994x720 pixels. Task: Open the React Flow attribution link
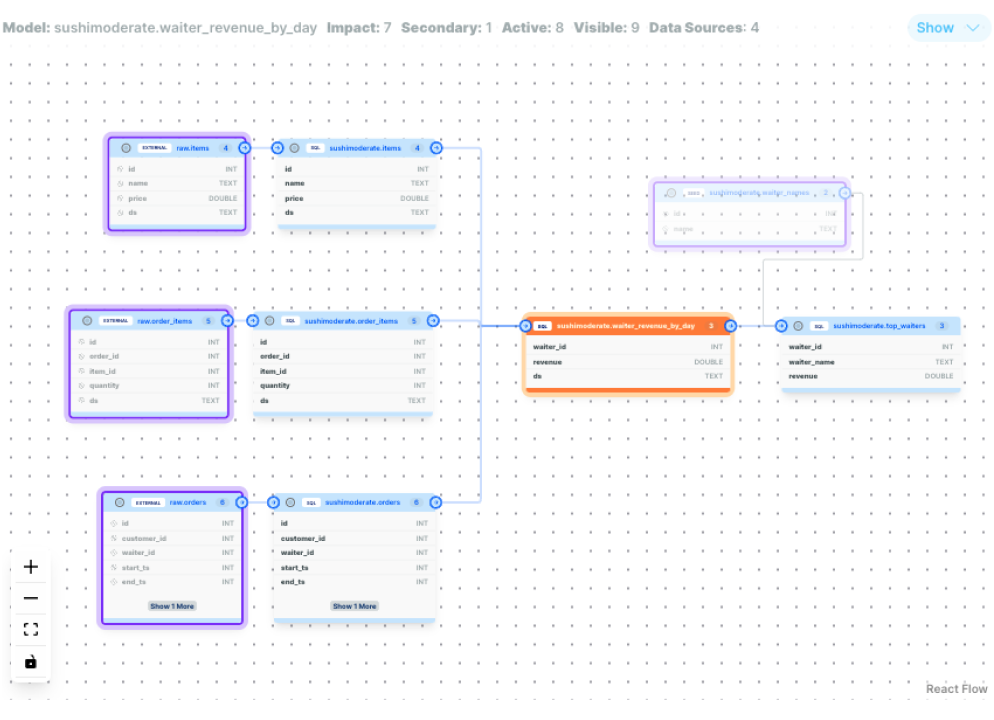tap(956, 688)
